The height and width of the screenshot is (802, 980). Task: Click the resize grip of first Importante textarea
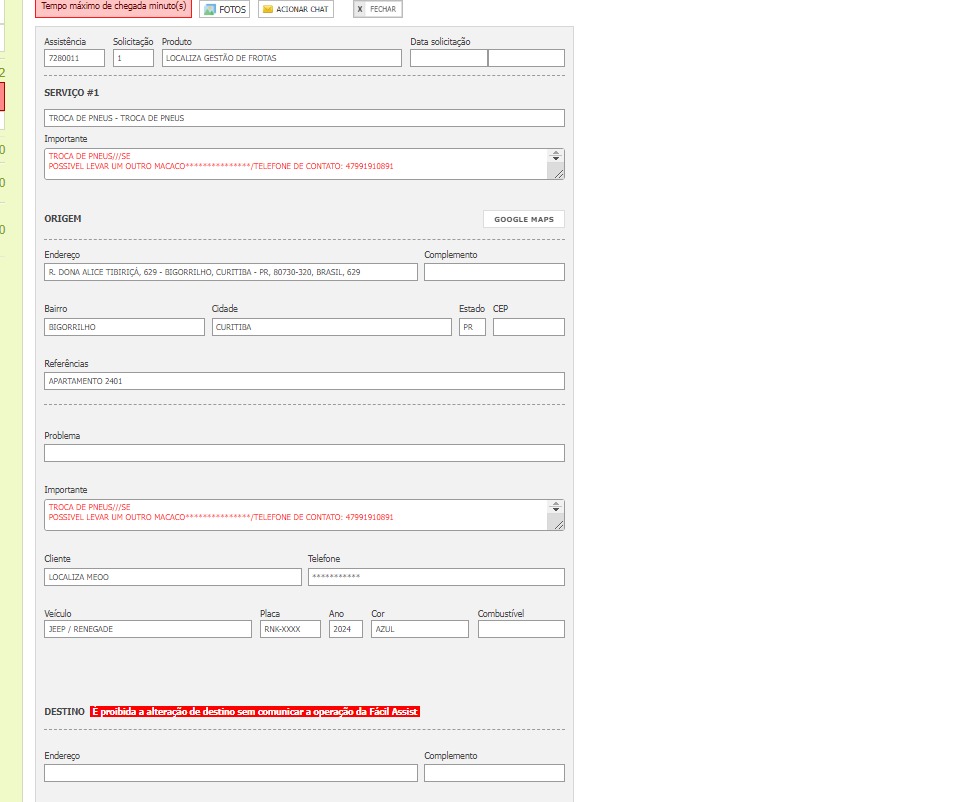click(558, 174)
